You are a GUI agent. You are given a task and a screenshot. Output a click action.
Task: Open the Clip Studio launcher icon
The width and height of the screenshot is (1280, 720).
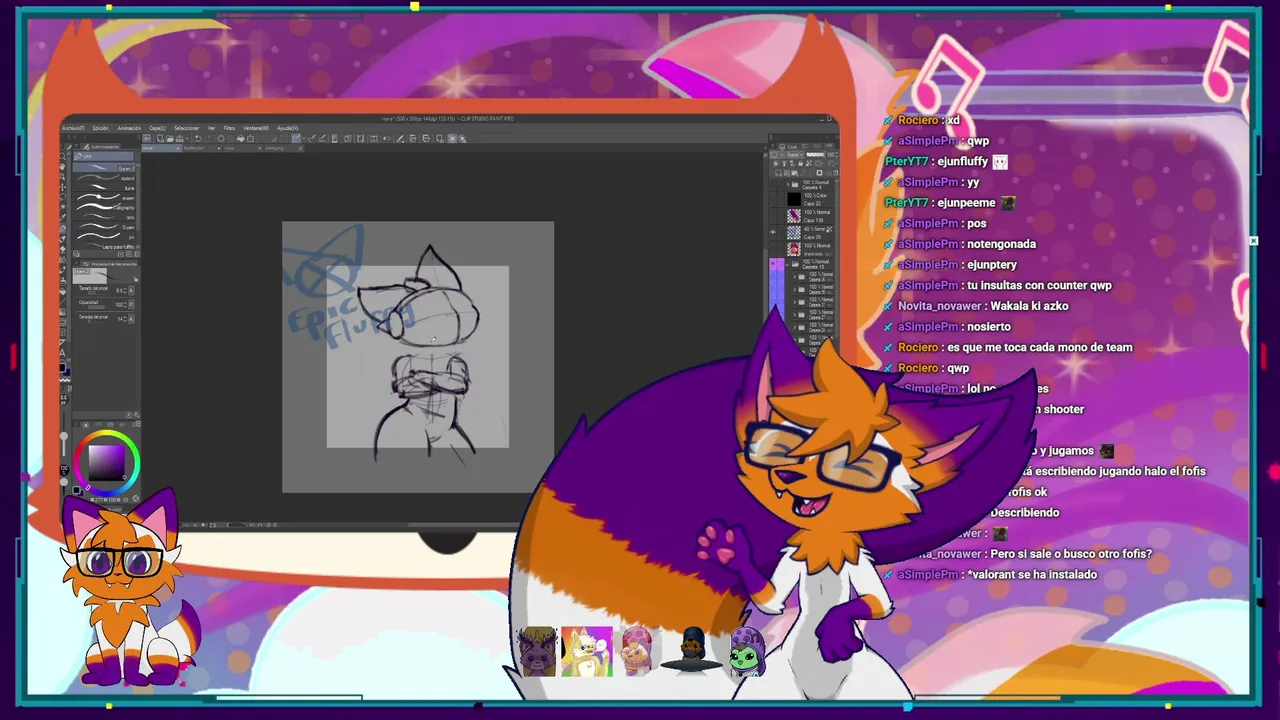point(146,139)
